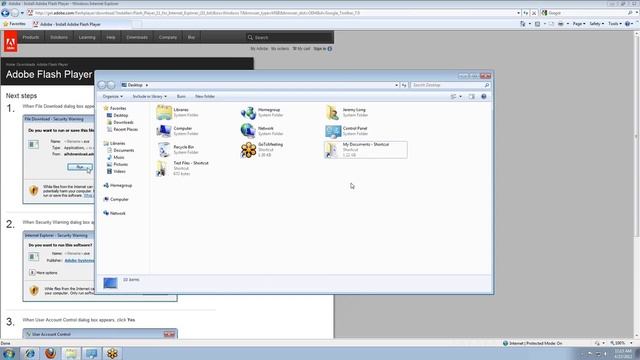Screen dimensions: 640x360
Task: Select the Computer icon in file list
Action: pyautogui.click(x=164, y=131)
